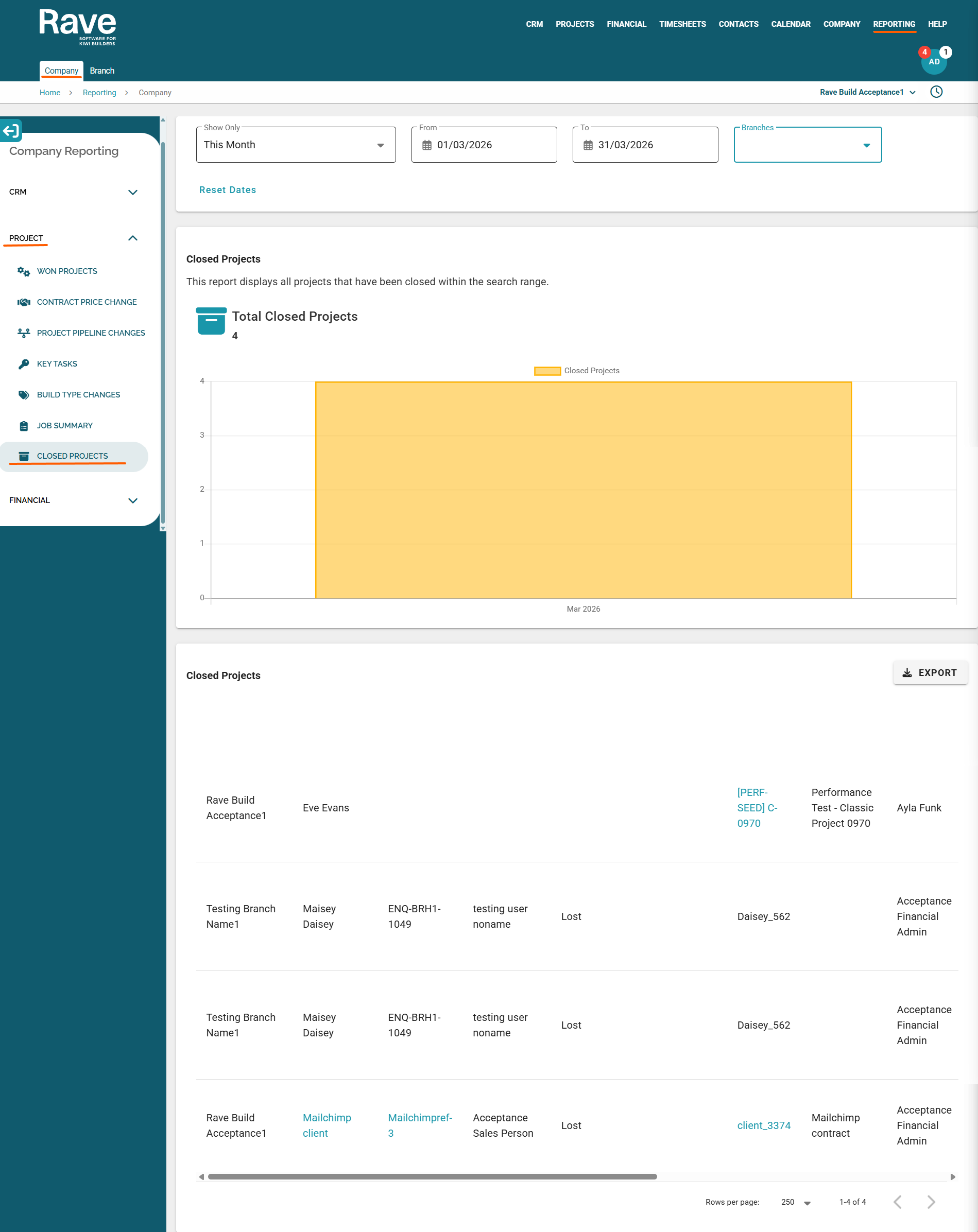The height and width of the screenshot is (1232, 978).
Task: Click the table scroll right arrow
Action: coord(953,1177)
